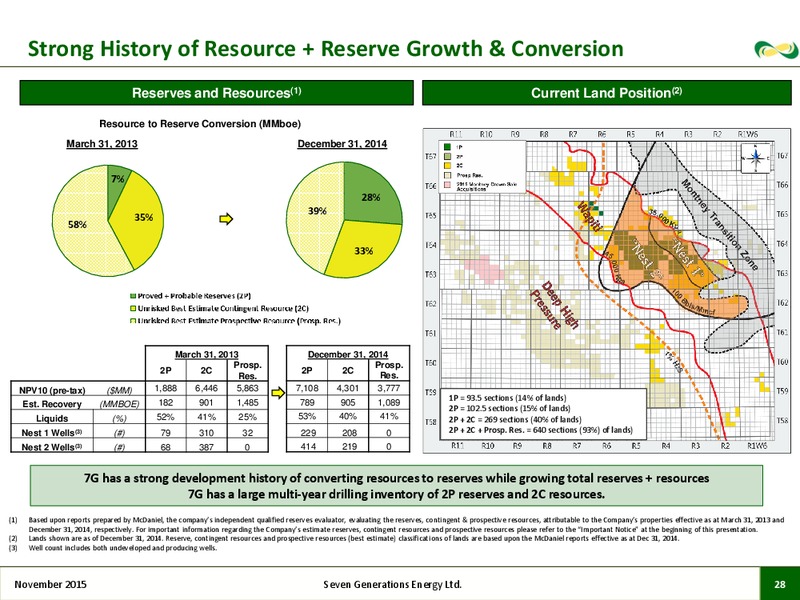Click '1P = 93.5 sections (14% of lands)'
800x600 pixels.
(508, 398)
